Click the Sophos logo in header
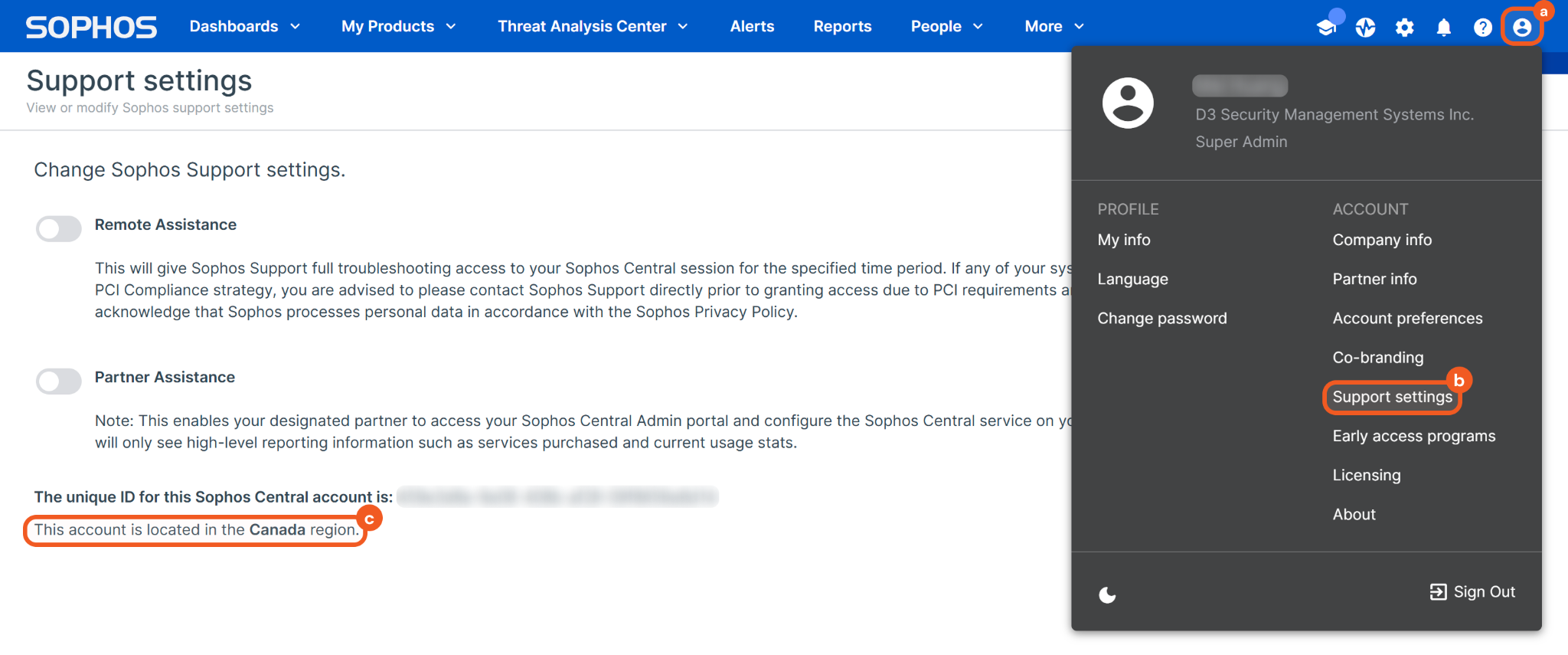The height and width of the screenshot is (655, 1568). pyautogui.click(x=91, y=27)
